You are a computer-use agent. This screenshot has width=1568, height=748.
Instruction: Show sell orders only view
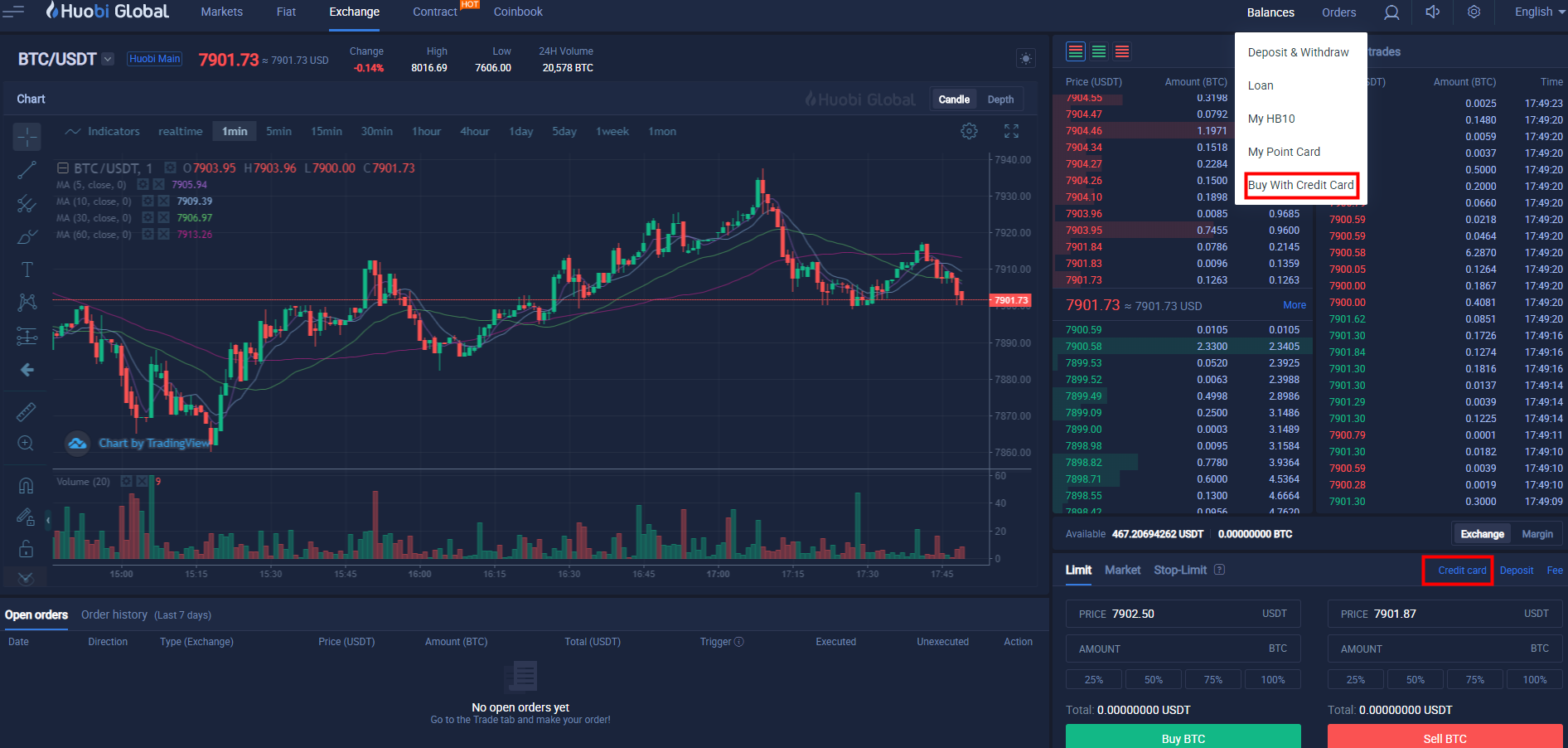click(x=1122, y=51)
